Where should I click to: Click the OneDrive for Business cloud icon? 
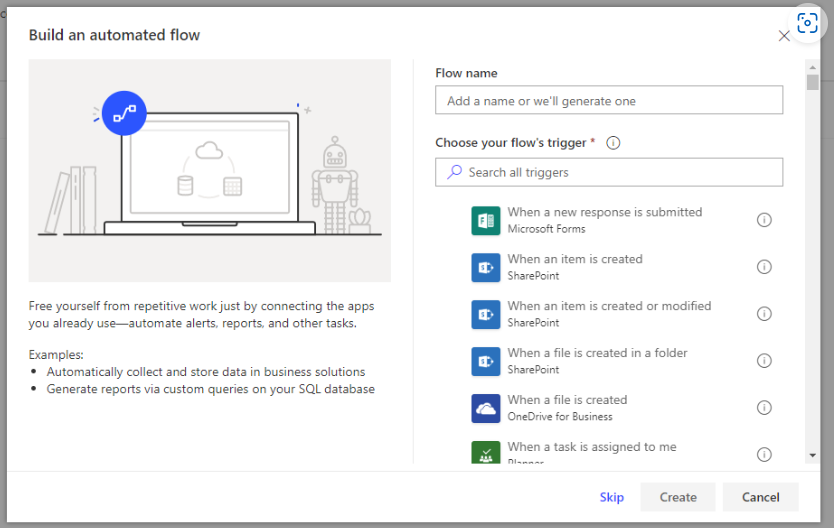tap(486, 408)
